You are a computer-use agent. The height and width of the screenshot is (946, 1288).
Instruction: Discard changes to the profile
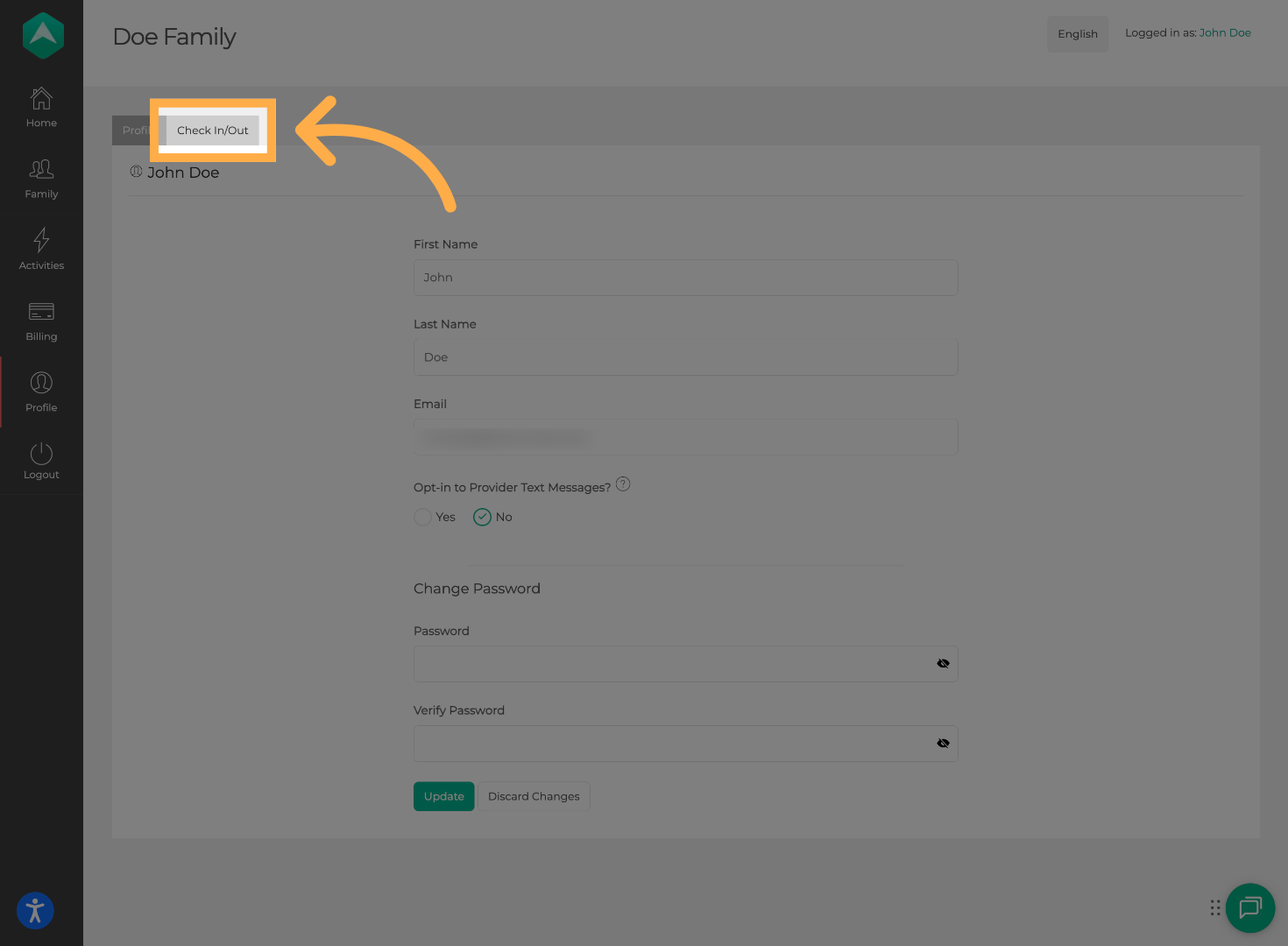[534, 796]
